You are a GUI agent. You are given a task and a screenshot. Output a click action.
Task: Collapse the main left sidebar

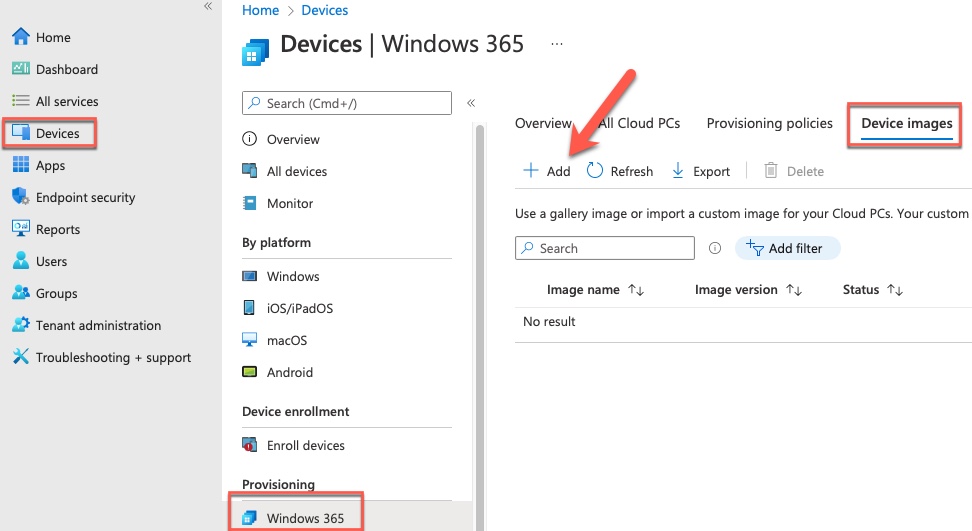[x=208, y=6]
